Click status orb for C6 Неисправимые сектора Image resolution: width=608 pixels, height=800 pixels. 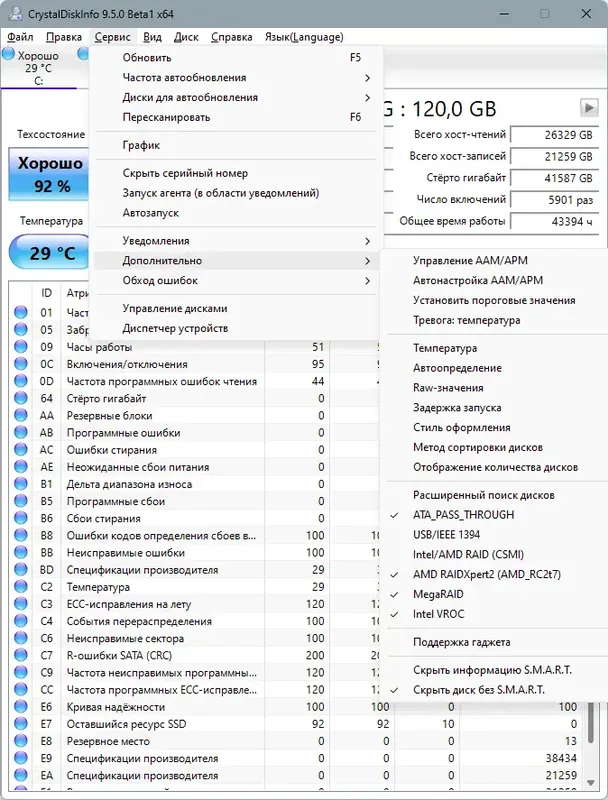pos(21,638)
